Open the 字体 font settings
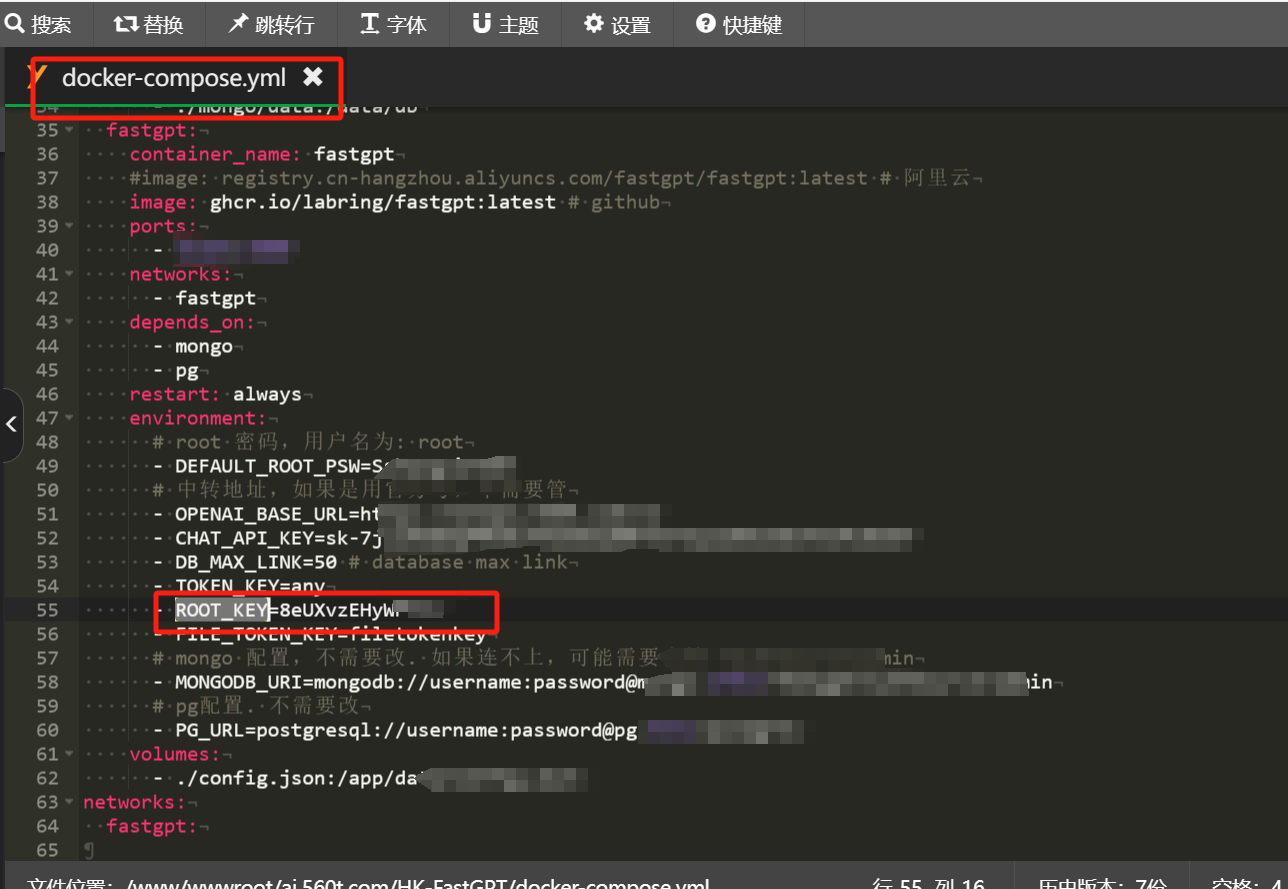 (393, 24)
